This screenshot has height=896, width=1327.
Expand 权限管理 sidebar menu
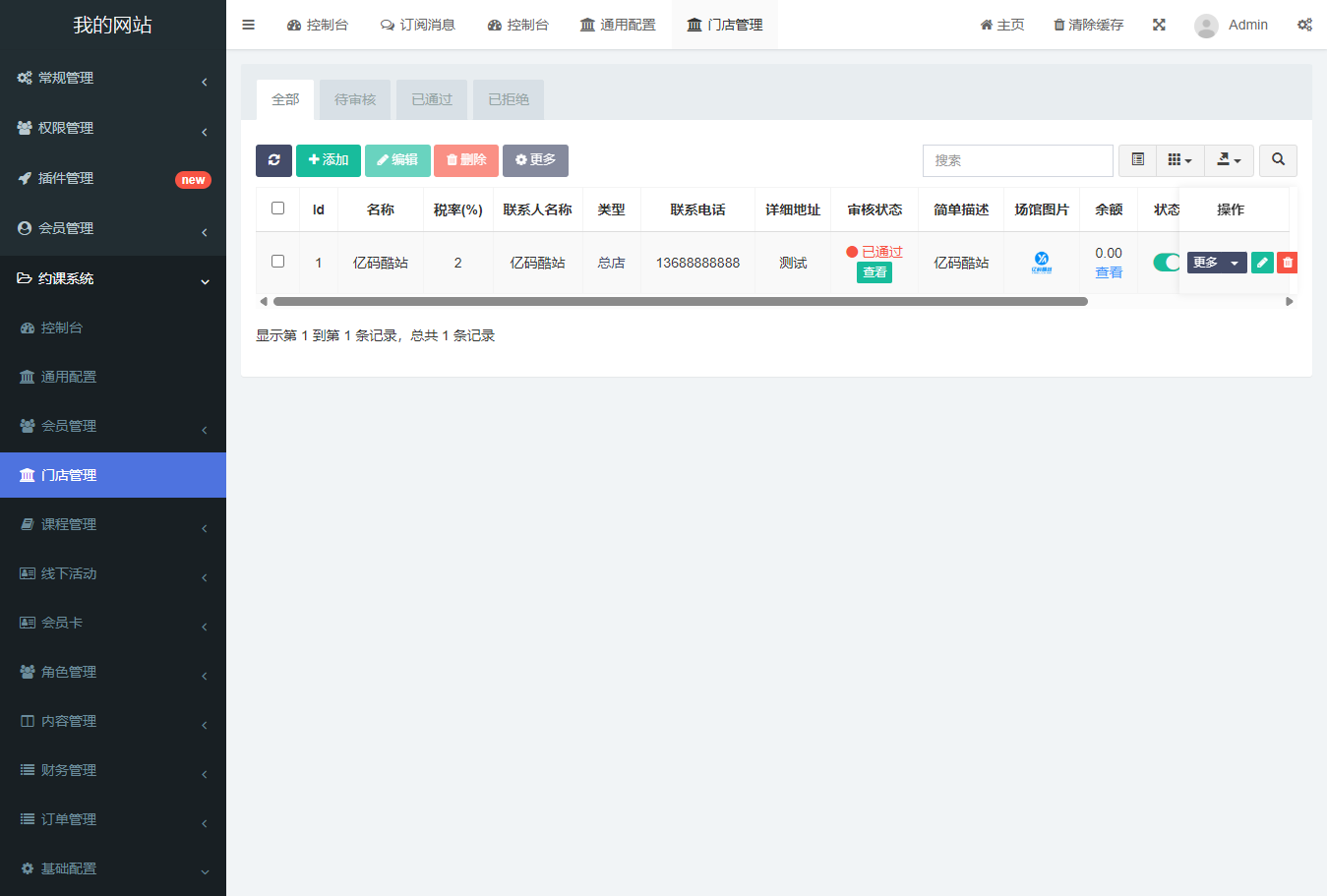tap(113, 128)
